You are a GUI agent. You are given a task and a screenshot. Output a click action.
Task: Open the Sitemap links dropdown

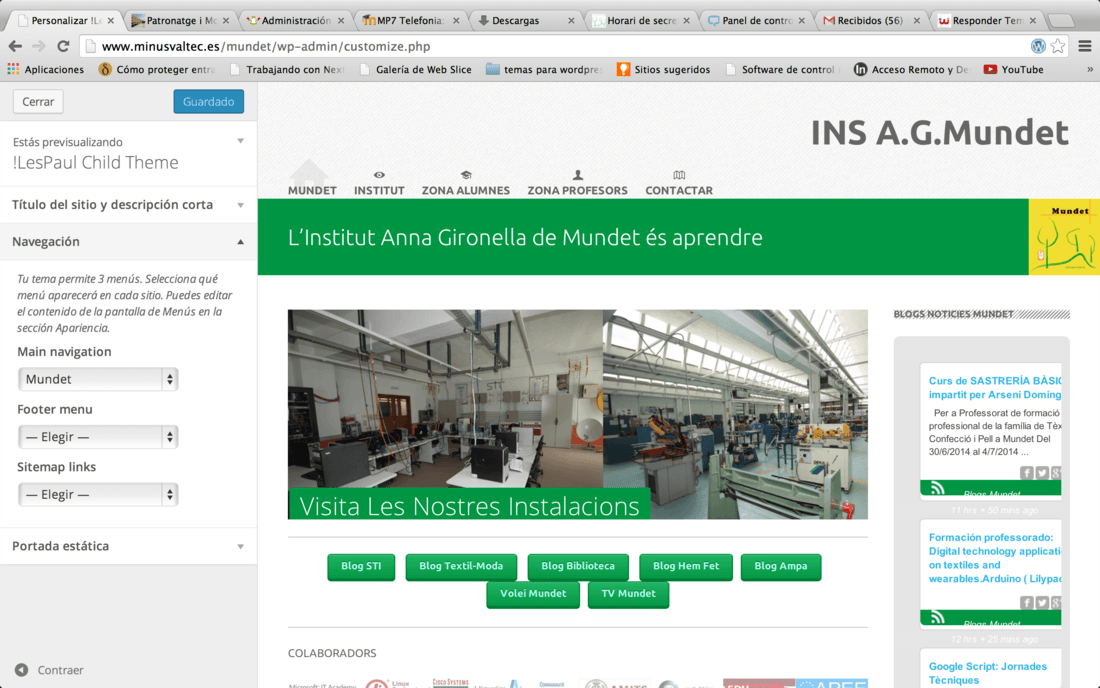pyautogui.click(x=98, y=494)
